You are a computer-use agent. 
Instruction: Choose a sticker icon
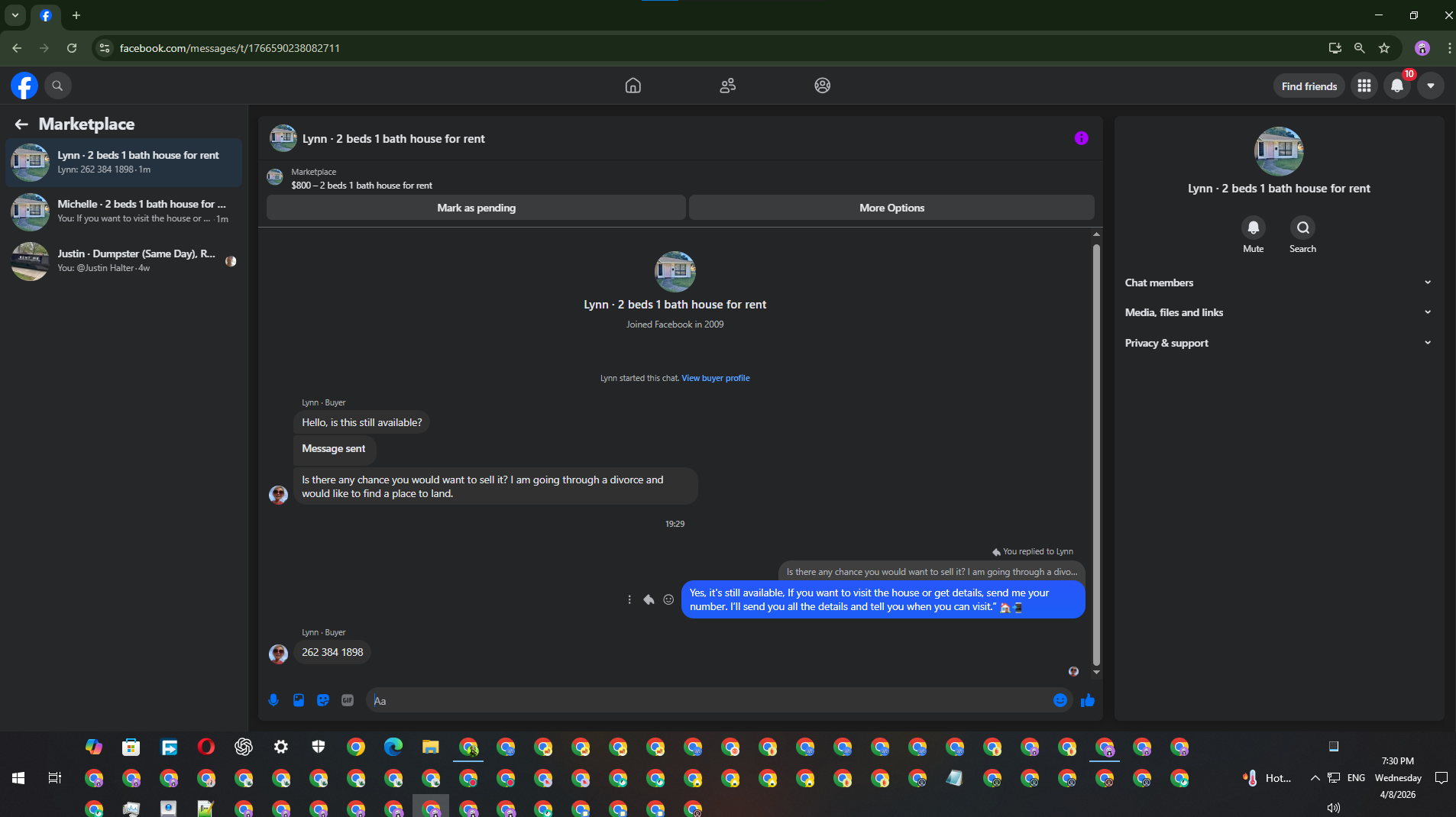coord(323,700)
